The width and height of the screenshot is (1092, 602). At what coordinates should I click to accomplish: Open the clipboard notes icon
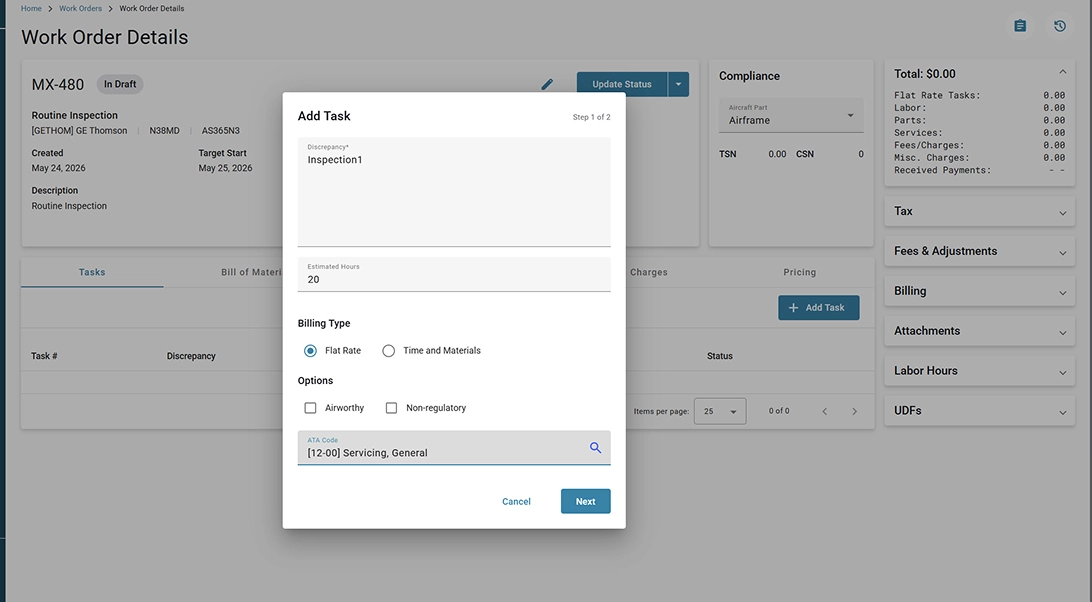coord(1020,26)
